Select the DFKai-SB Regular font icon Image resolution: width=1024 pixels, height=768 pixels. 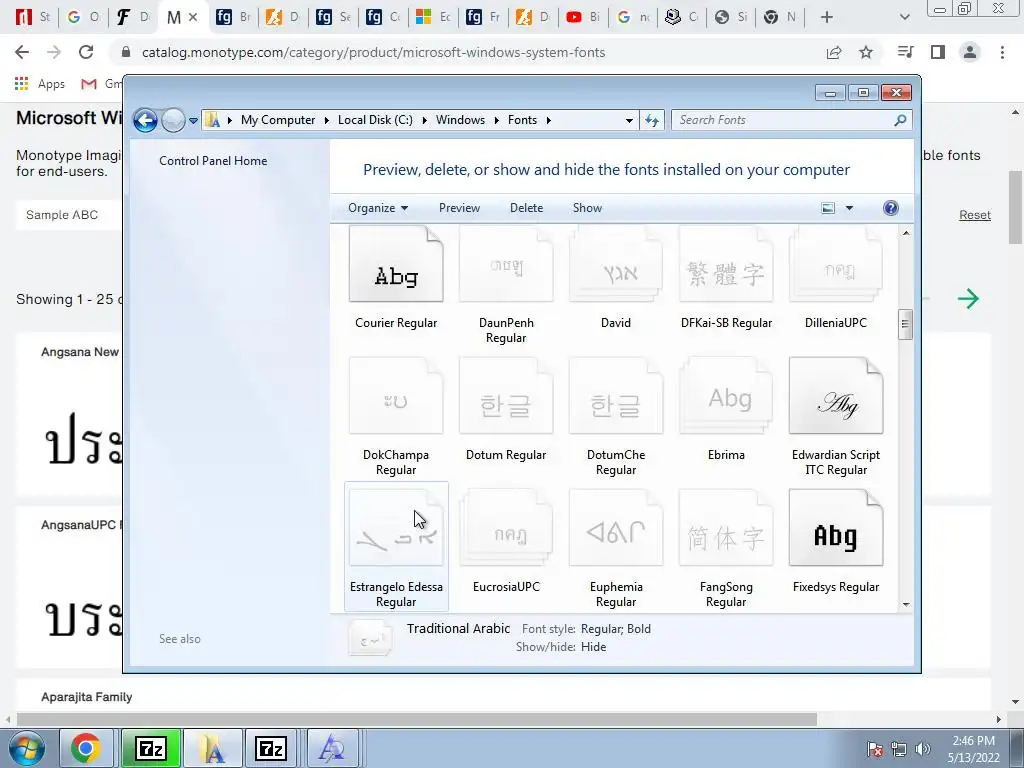pyautogui.click(x=726, y=264)
